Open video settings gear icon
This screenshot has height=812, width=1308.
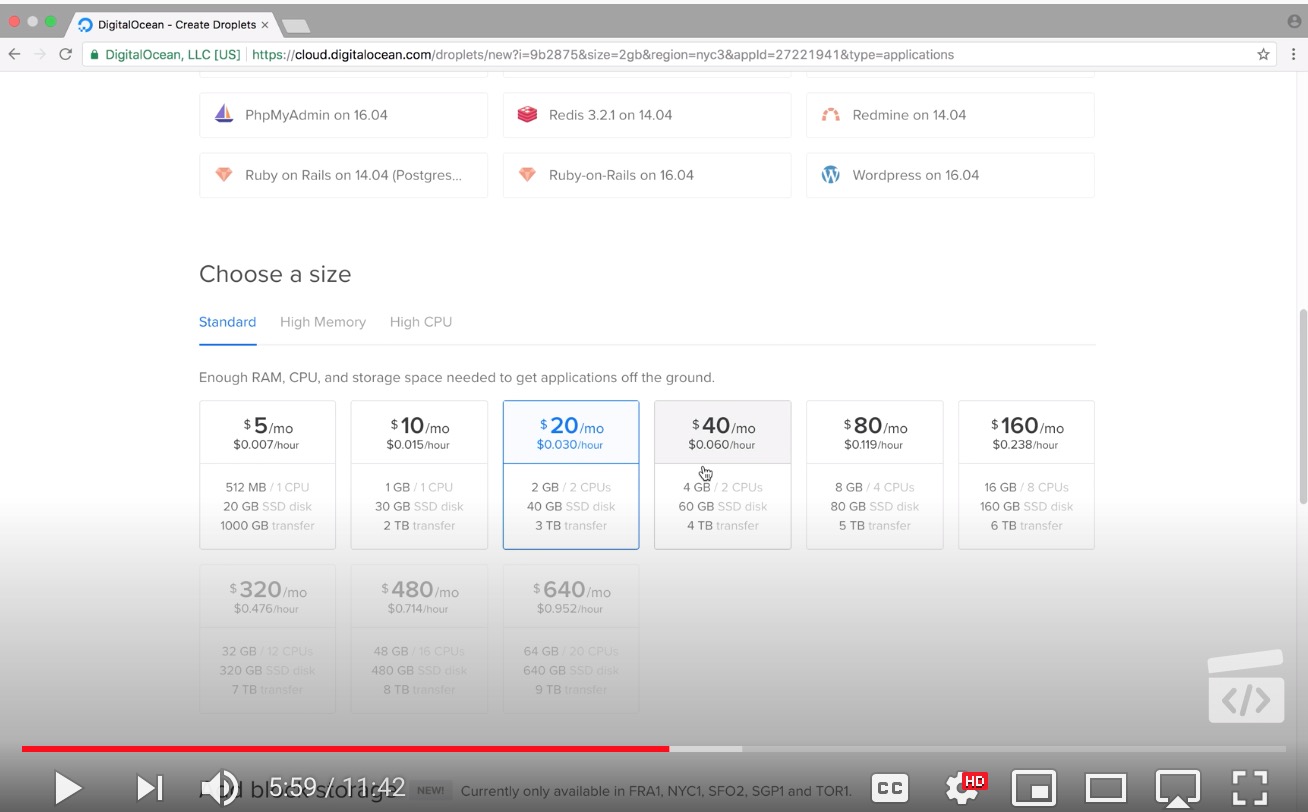[x=963, y=789]
